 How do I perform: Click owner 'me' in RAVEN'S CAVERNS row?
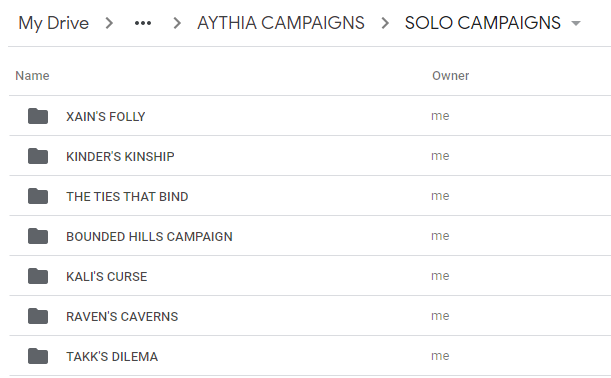[440, 316]
